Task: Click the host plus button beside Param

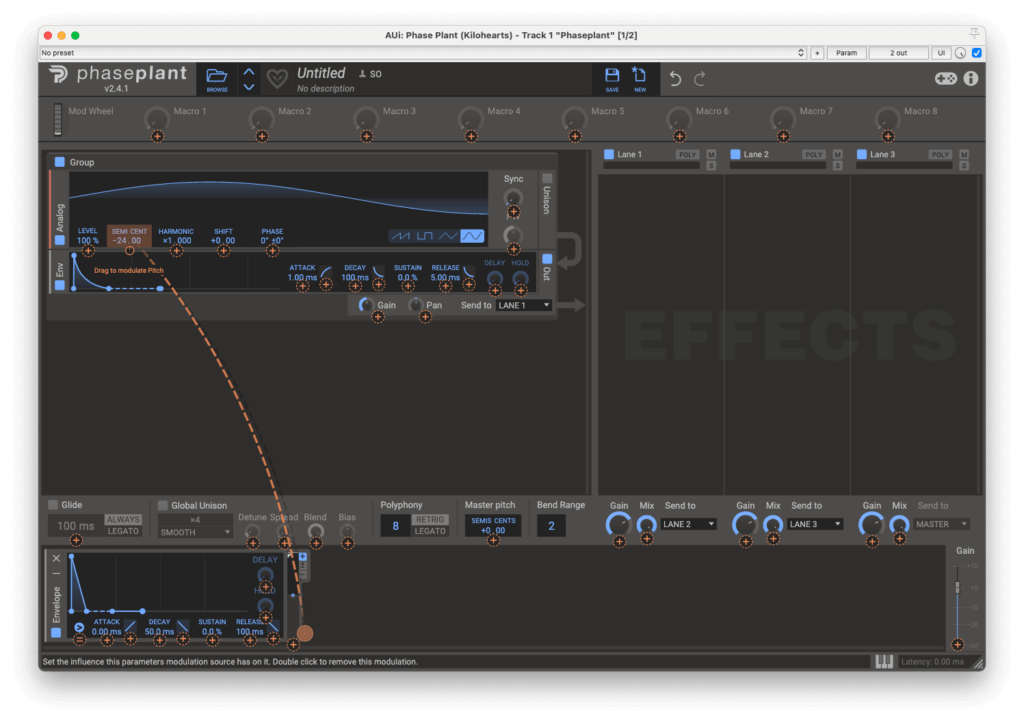Action: [817, 53]
